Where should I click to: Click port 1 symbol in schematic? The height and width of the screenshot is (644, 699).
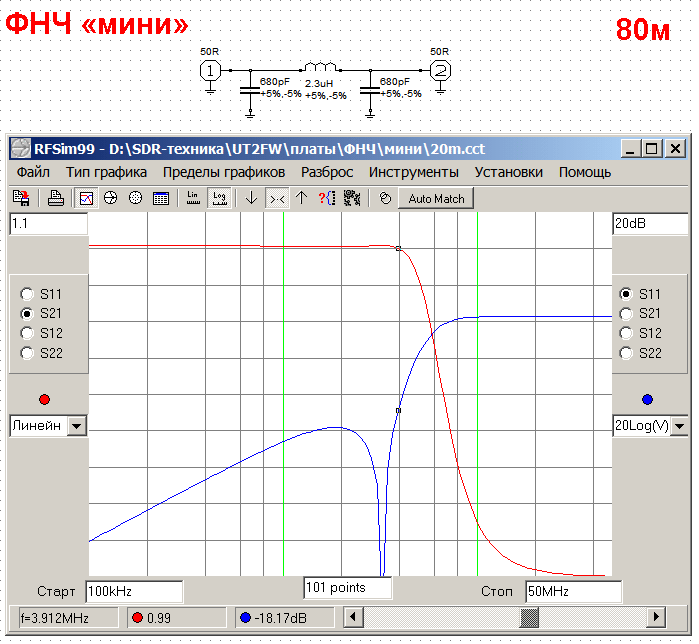[210, 70]
